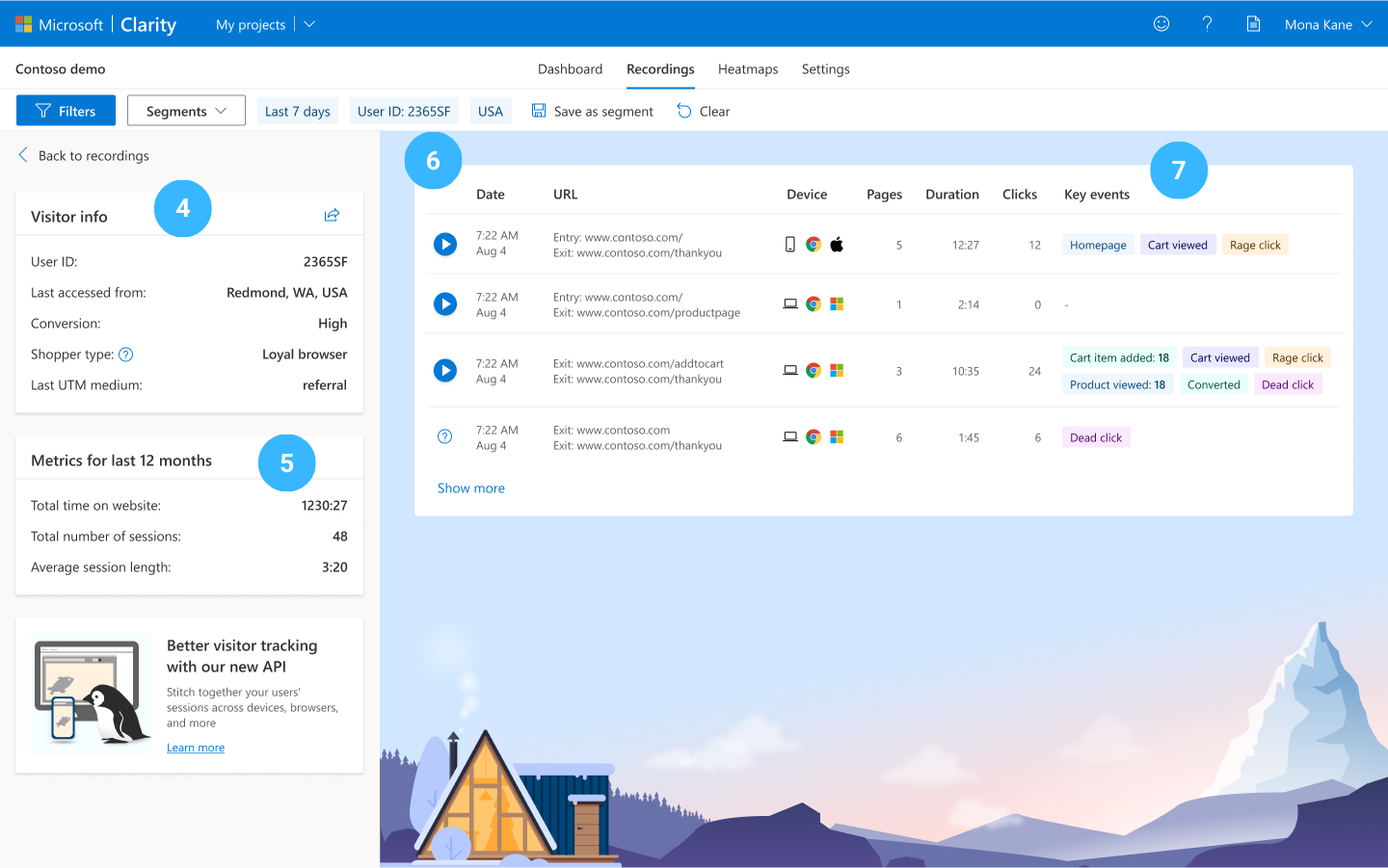Click the smiley feedback icon
Viewport: 1388px width, 868px height.
pyautogui.click(x=1161, y=24)
